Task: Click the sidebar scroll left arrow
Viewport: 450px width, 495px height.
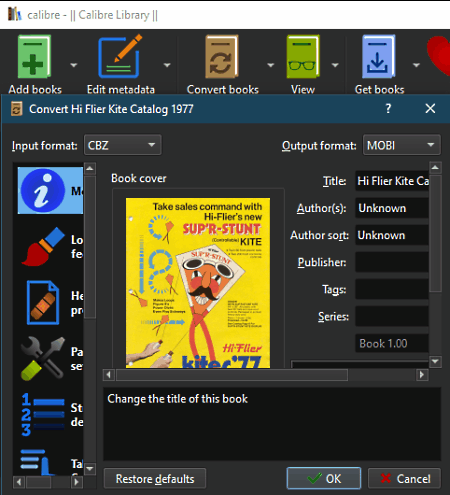Action: pos(19,482)
